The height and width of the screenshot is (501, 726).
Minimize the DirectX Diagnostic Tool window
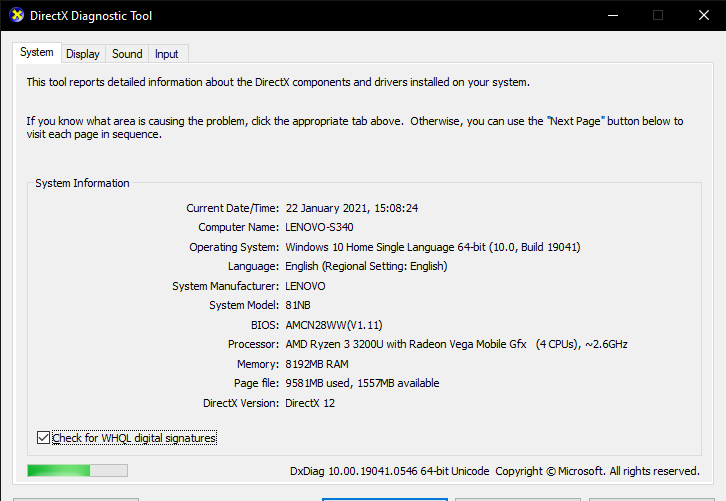coord(613,15)
